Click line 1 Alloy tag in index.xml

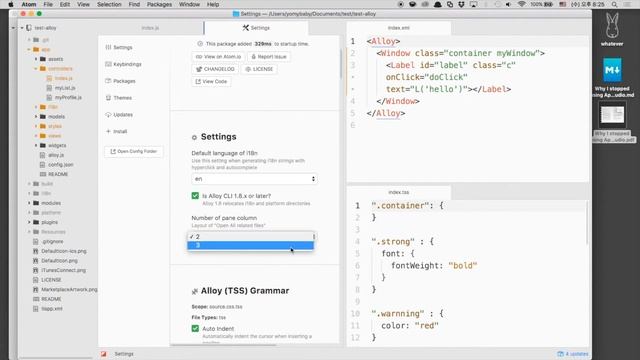pos(383,41)
